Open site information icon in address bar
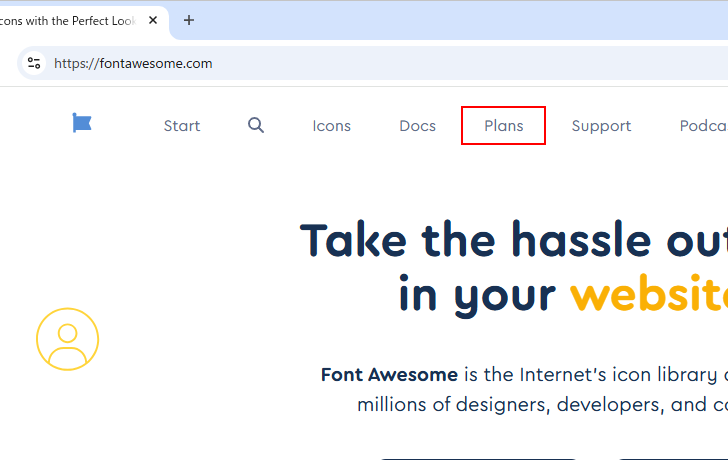Screen dimensions: 728x460 point(34,63)
